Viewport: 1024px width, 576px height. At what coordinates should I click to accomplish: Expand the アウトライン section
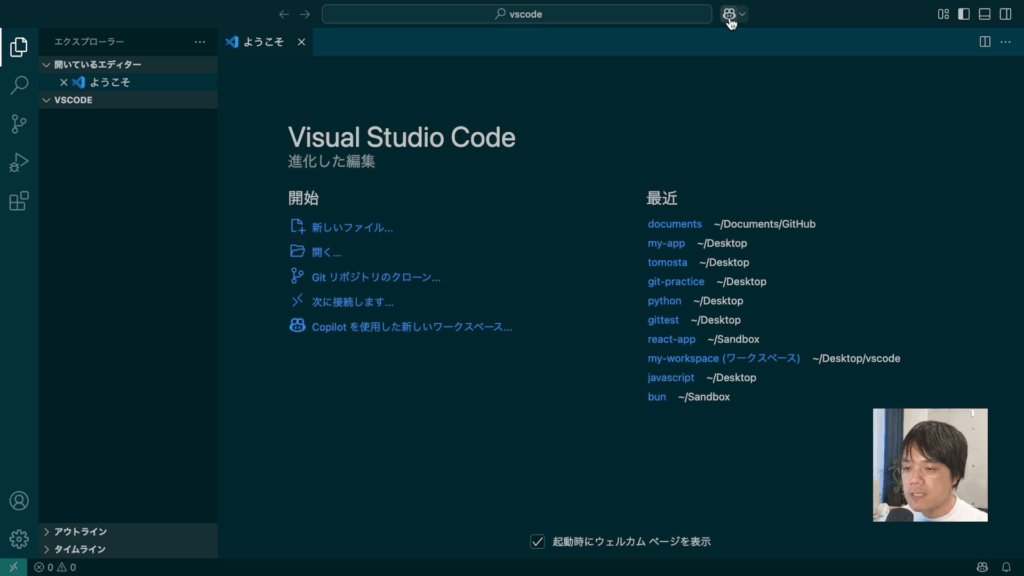(80, 532)
